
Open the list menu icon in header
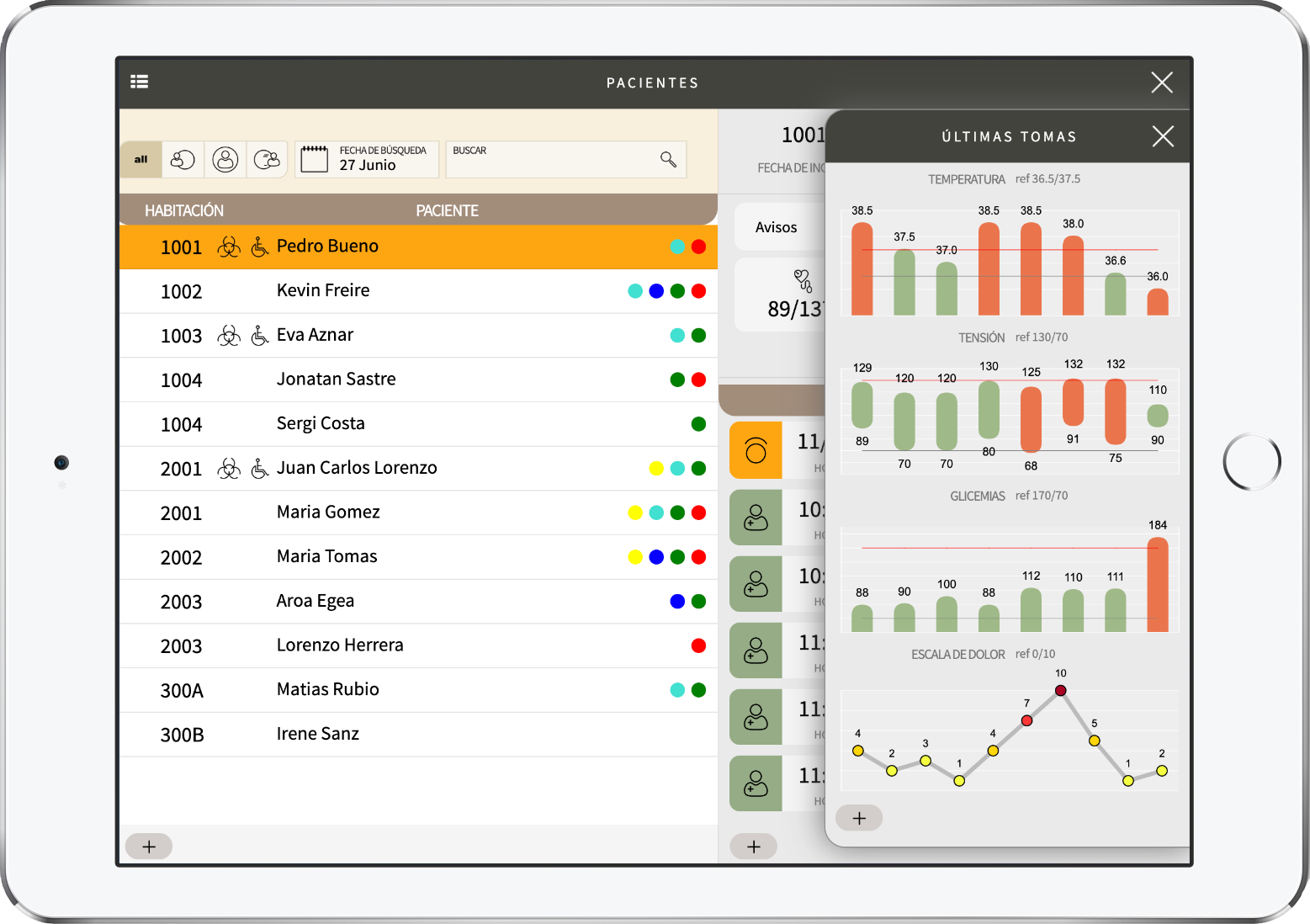[140, 82]
